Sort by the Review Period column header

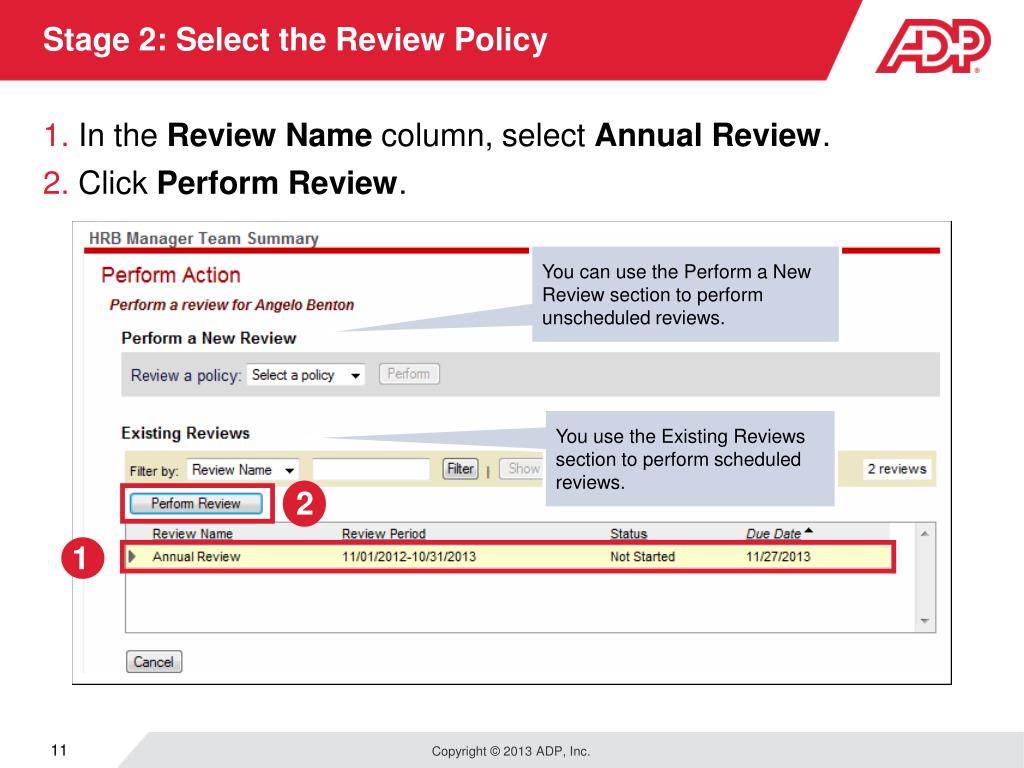tap(384, 534)
